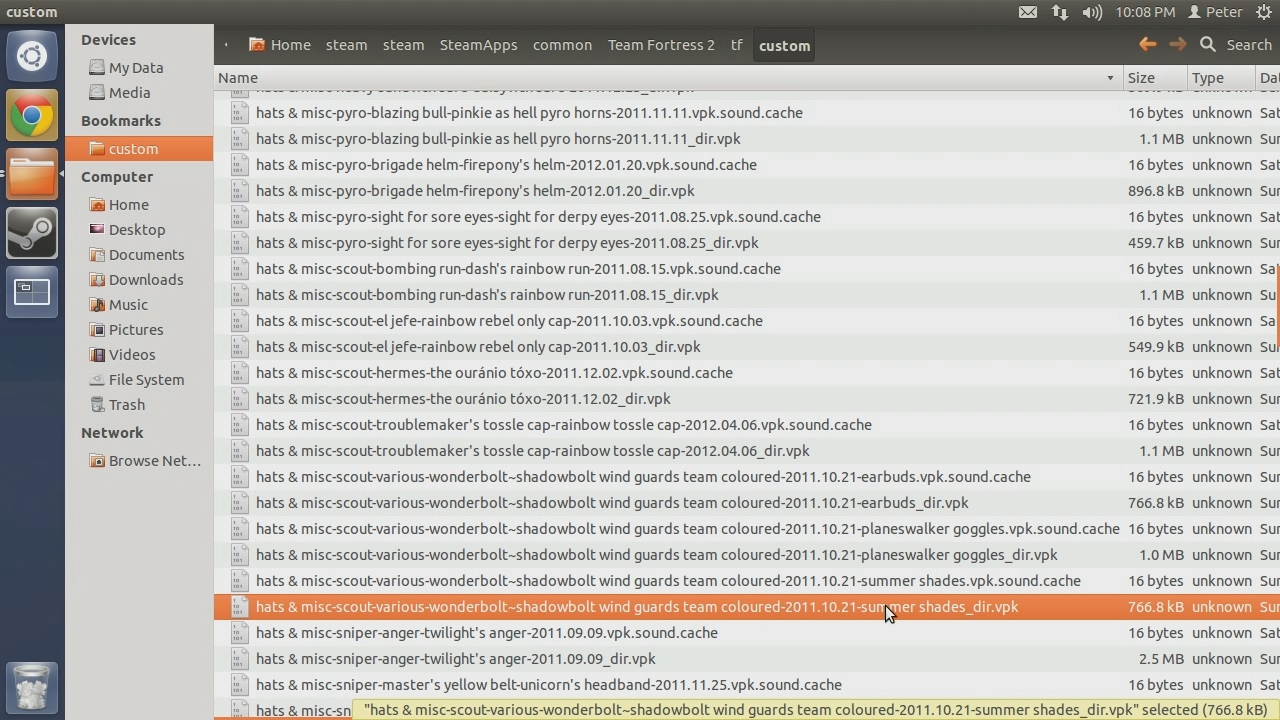Open File System in the sidebar
This screenshot has width=1280, height=720.
point(139,380)
